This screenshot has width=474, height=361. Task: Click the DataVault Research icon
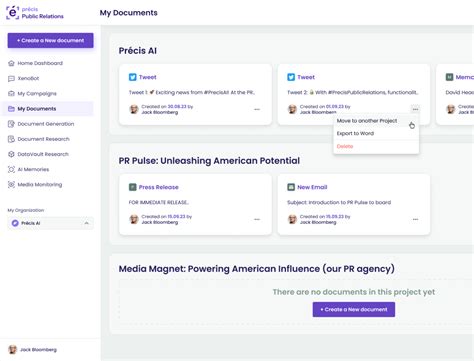[x=11, y=154]
